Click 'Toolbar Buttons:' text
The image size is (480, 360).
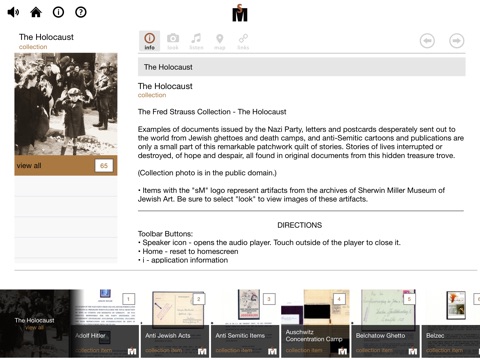point(165,234)
